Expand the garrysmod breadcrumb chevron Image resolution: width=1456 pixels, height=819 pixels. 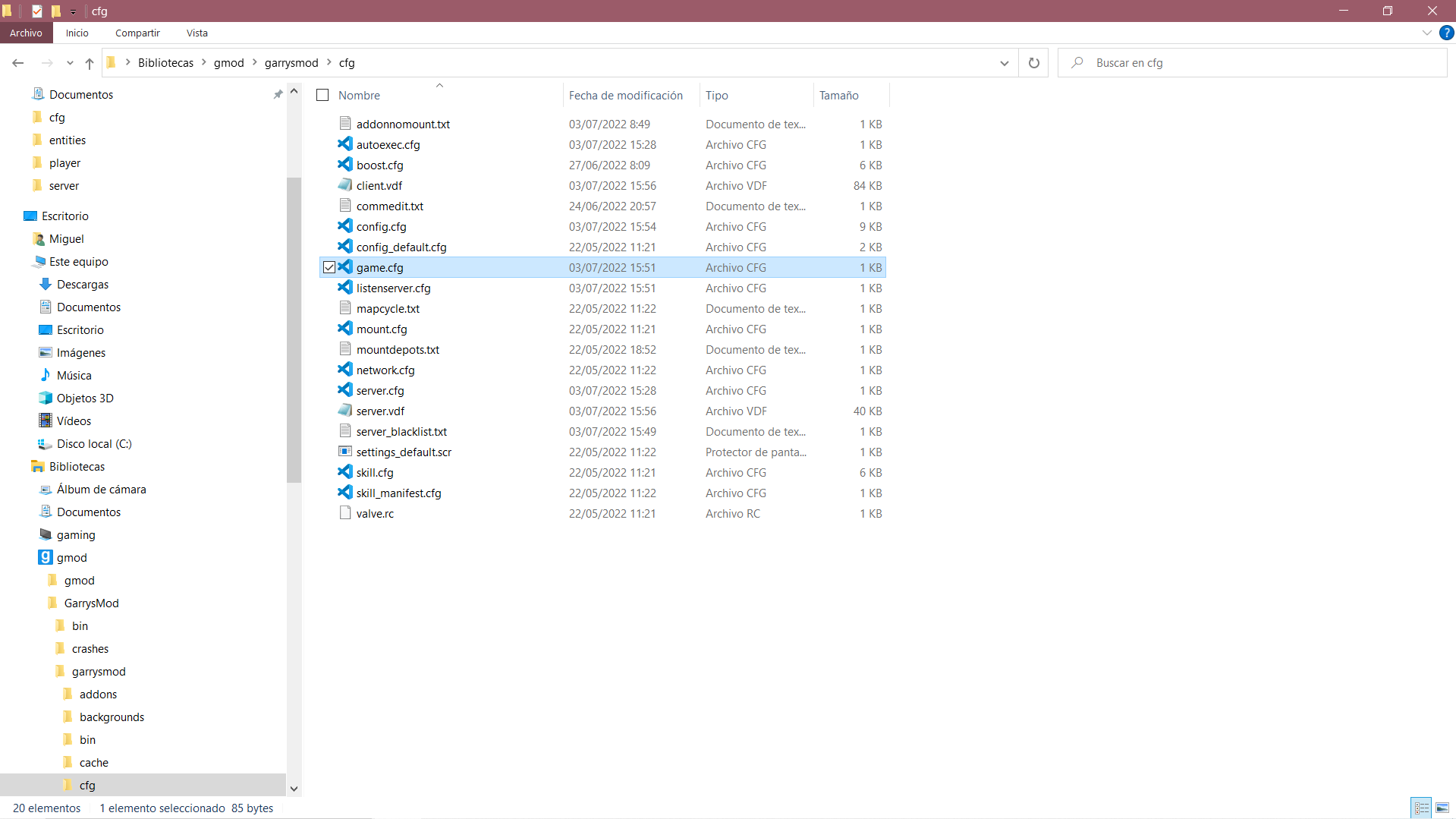click(329, 62)
